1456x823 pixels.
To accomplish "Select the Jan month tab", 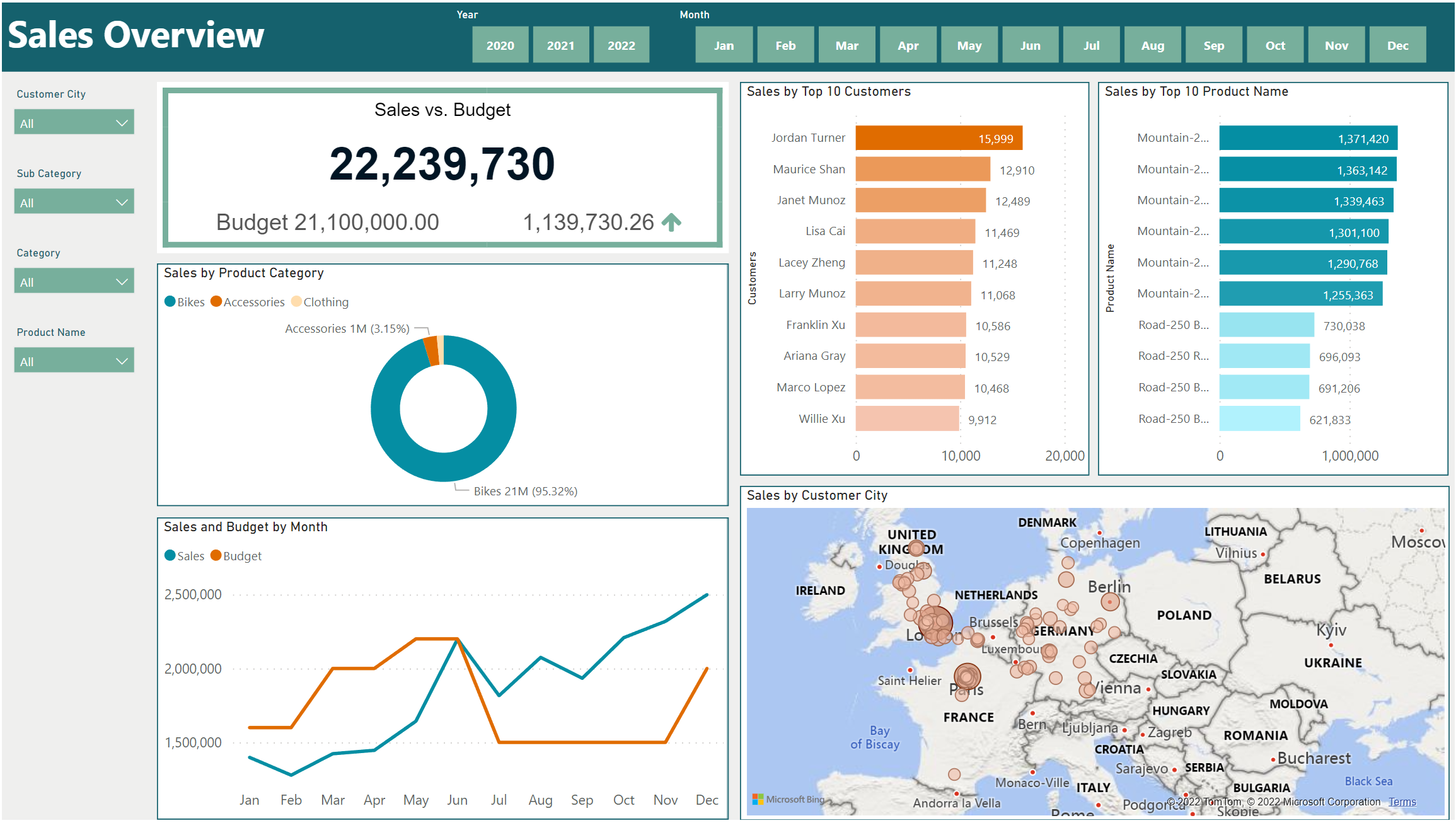I will click(x=724, y=44).
